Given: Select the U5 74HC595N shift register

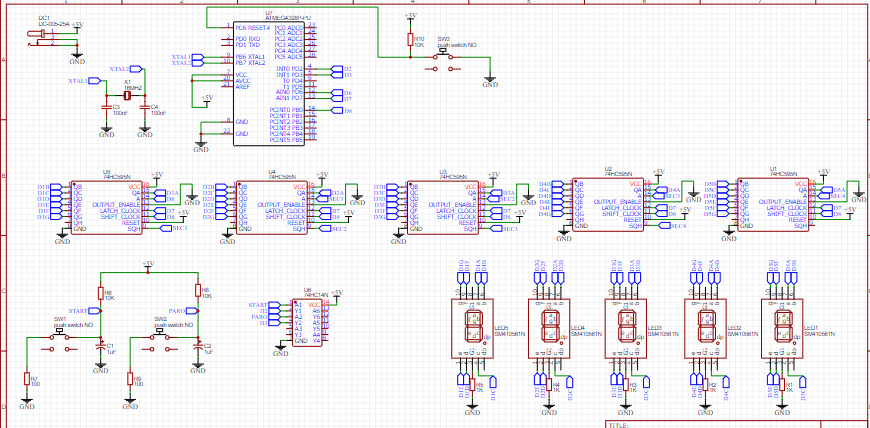Looking at the screenshot, I should 106,207.
